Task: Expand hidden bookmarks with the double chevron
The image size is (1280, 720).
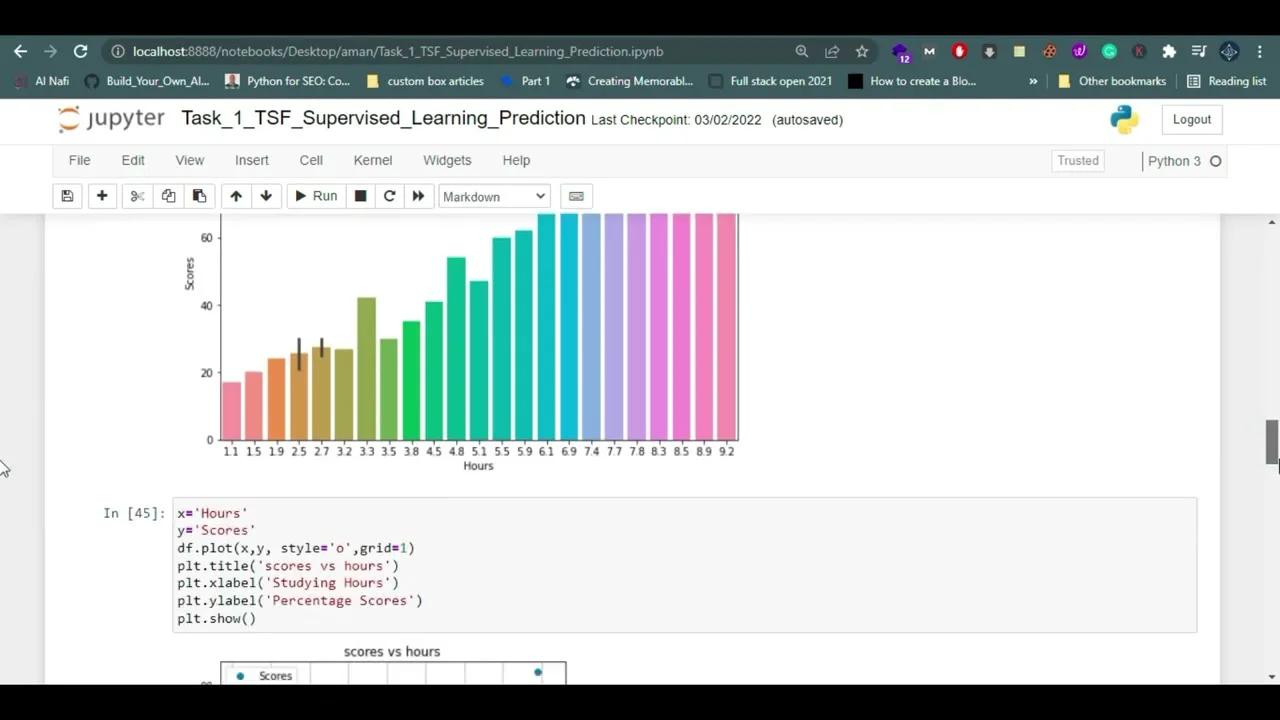Action: 1033,81
